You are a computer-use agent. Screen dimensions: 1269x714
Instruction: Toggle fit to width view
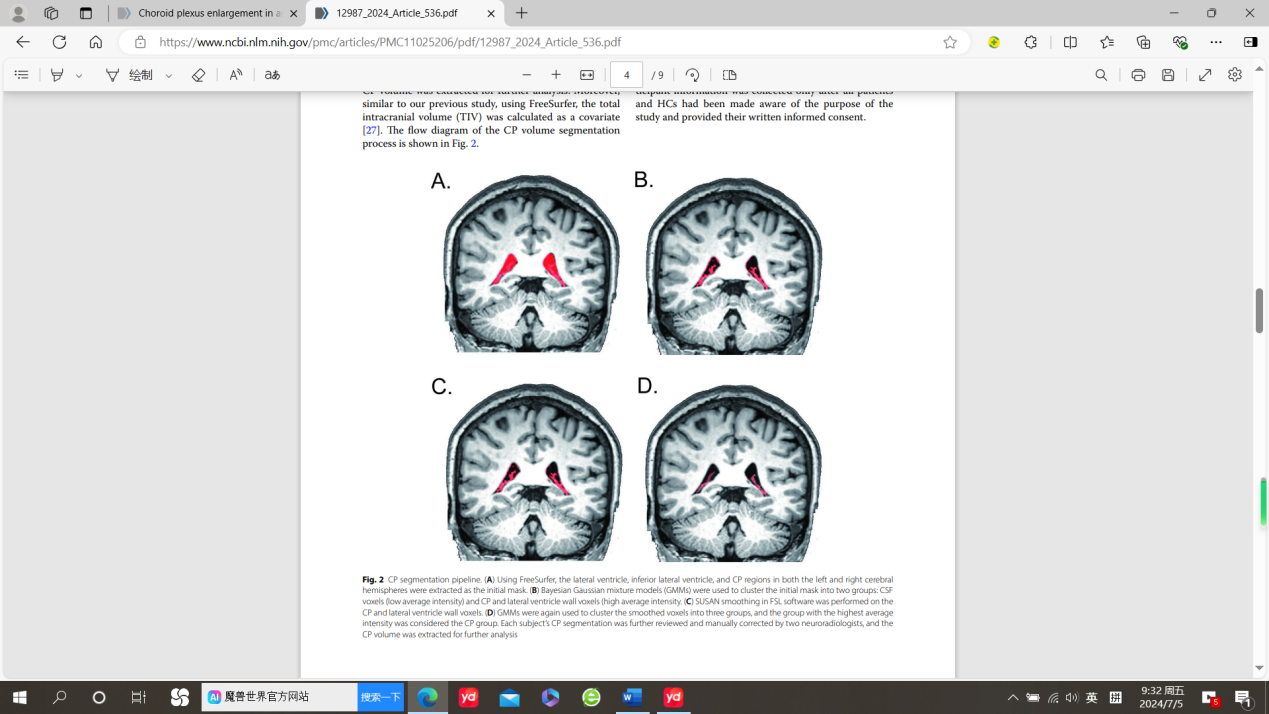tap(587, 75)
